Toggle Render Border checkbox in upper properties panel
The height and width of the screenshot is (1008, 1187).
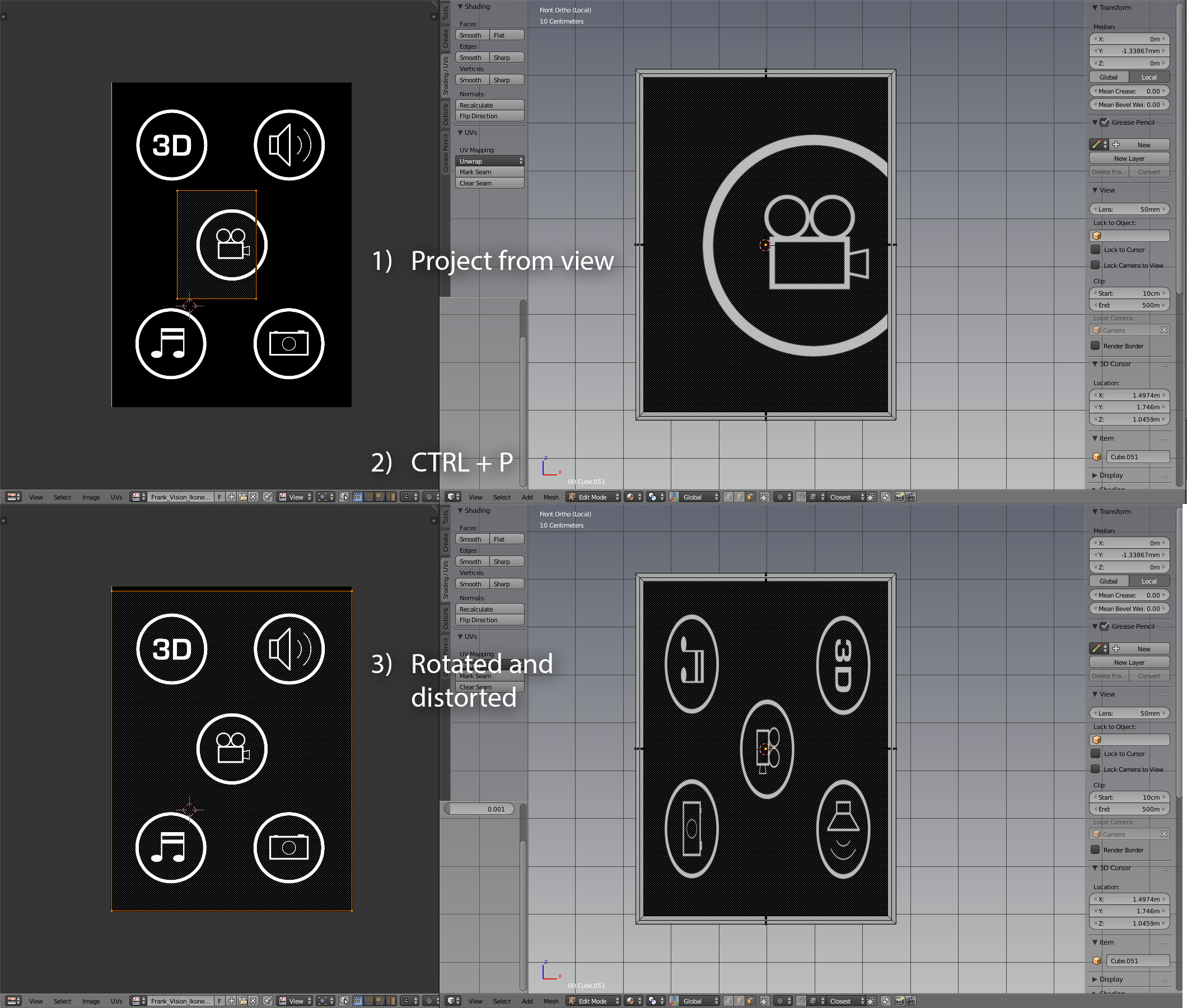pyautogui.click(x=1096, y=346)
